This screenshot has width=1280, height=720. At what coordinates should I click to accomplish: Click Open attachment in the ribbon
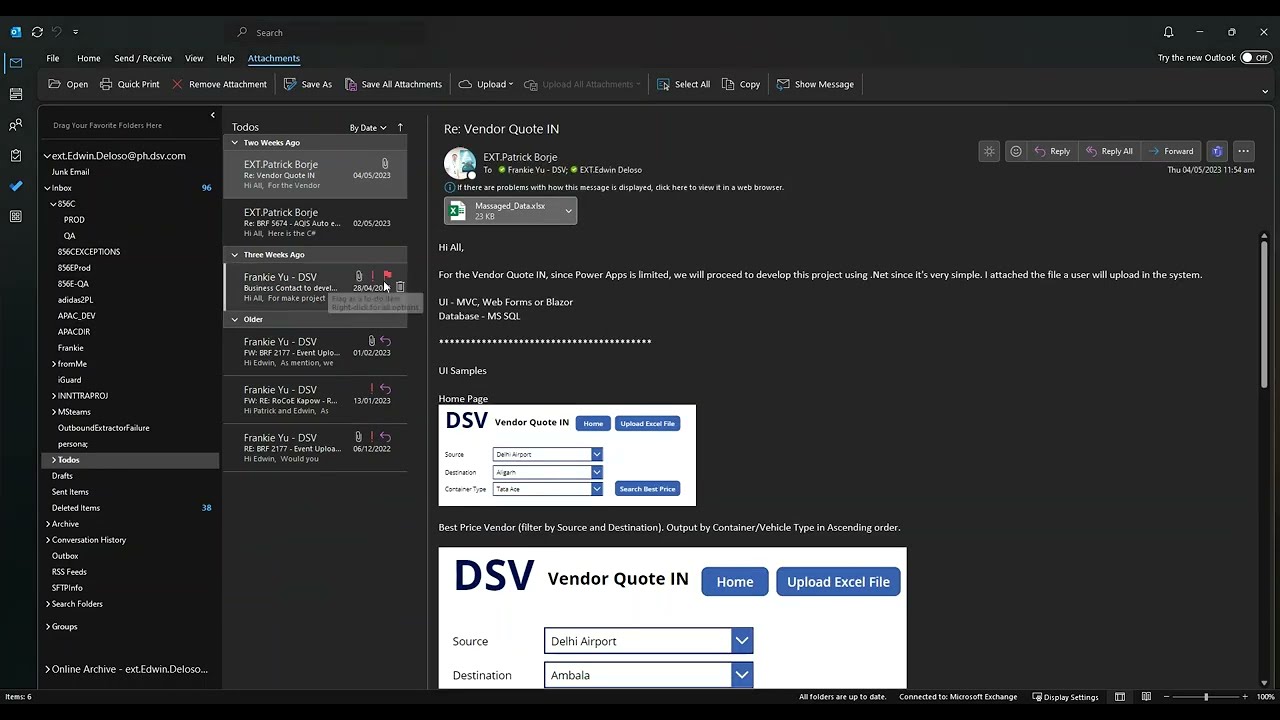pyautogui.click(x=68, y=84)
